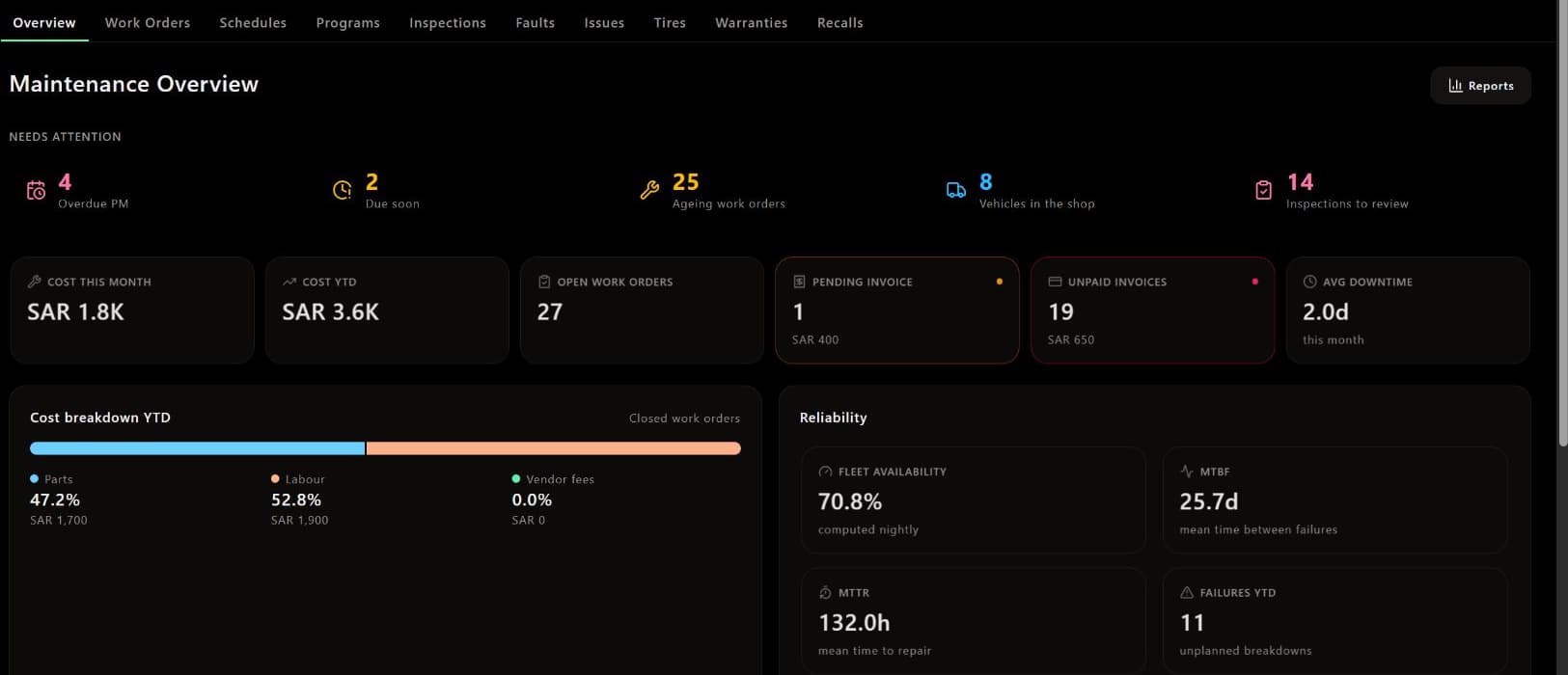Viewport: 1568px width, 675px height.
Task: Click the 47.2% Parts percentage
Action: 55,499
